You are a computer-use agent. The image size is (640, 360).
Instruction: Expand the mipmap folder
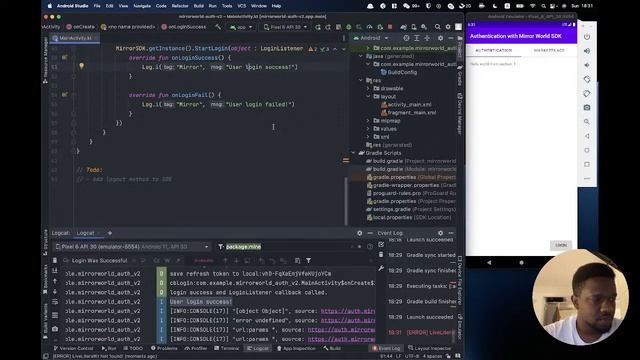pos(368,121)
